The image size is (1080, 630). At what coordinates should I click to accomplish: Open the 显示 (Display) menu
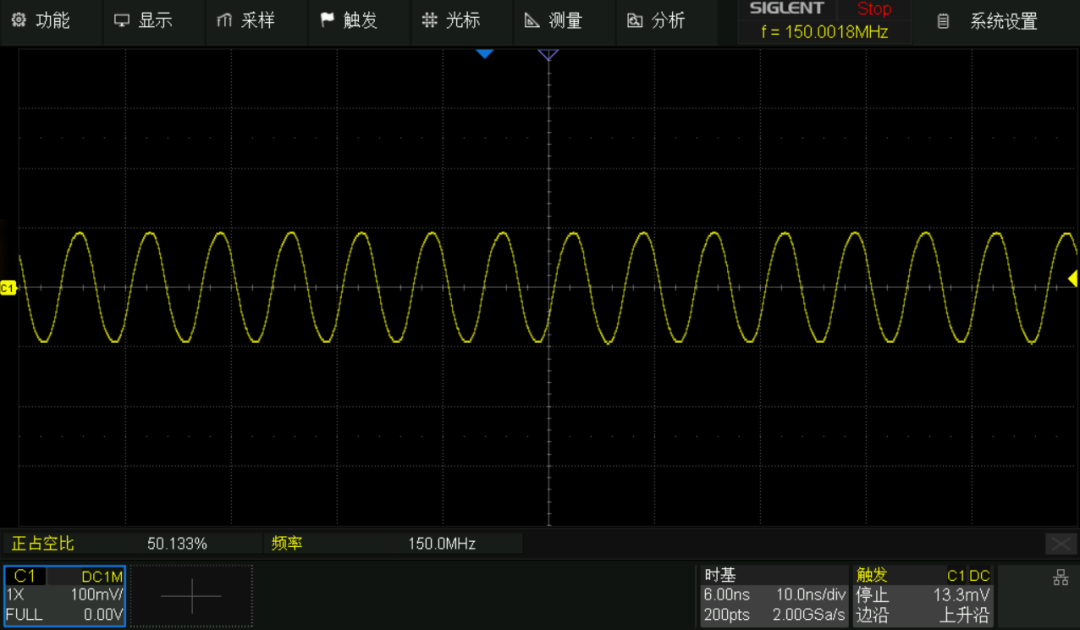click(x=143, y=21)
